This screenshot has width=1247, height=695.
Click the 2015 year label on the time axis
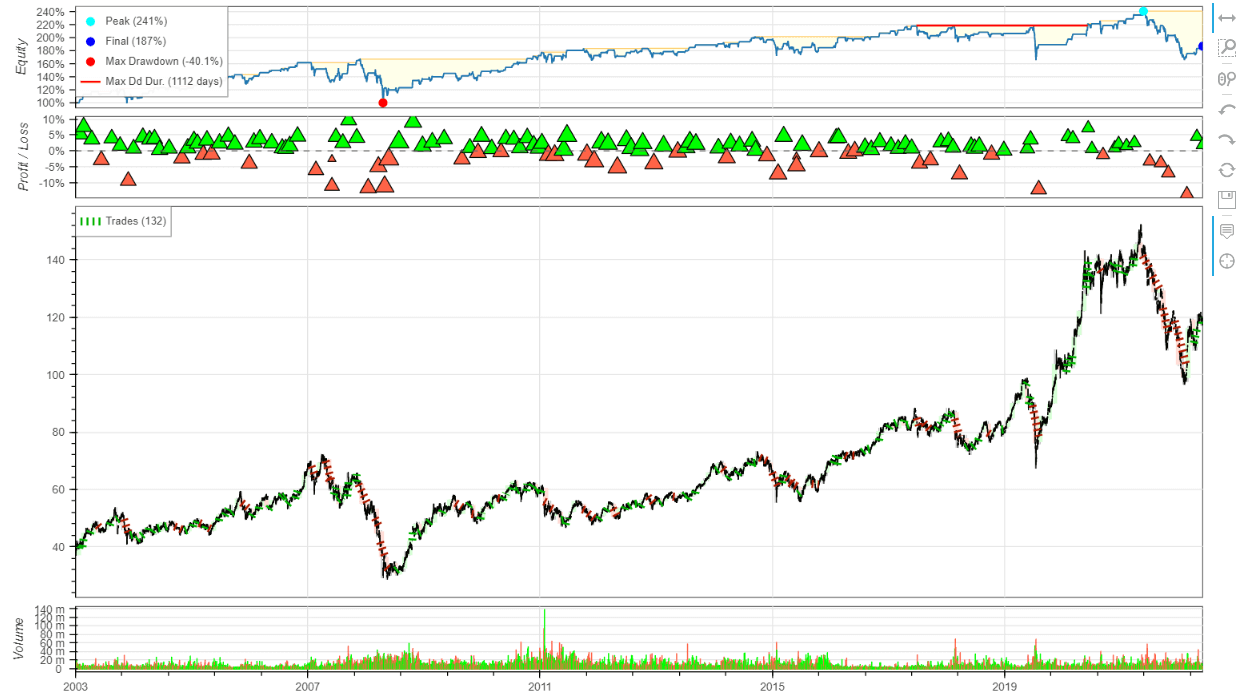point(772,687)
